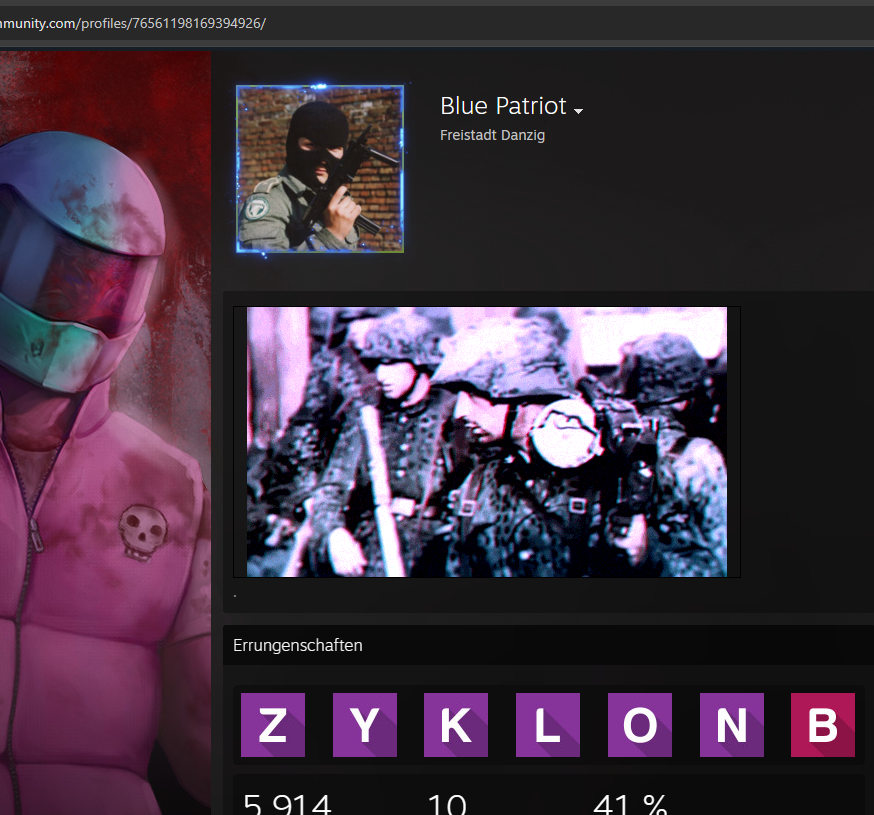Select the O achievement badge
874x815 pixels.
[640, 725]
